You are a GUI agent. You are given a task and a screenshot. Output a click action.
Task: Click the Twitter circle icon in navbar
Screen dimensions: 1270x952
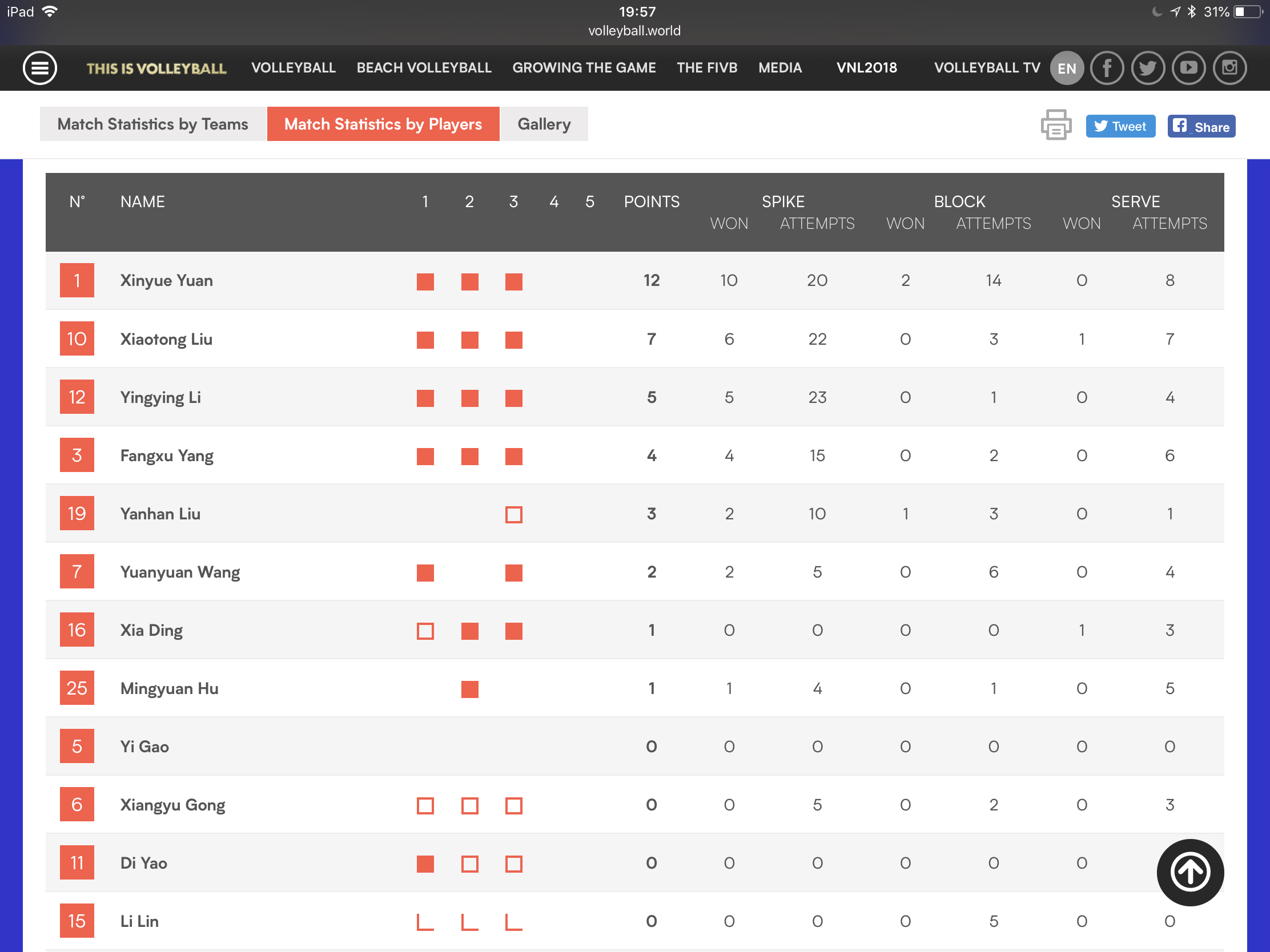[1147, 68]
